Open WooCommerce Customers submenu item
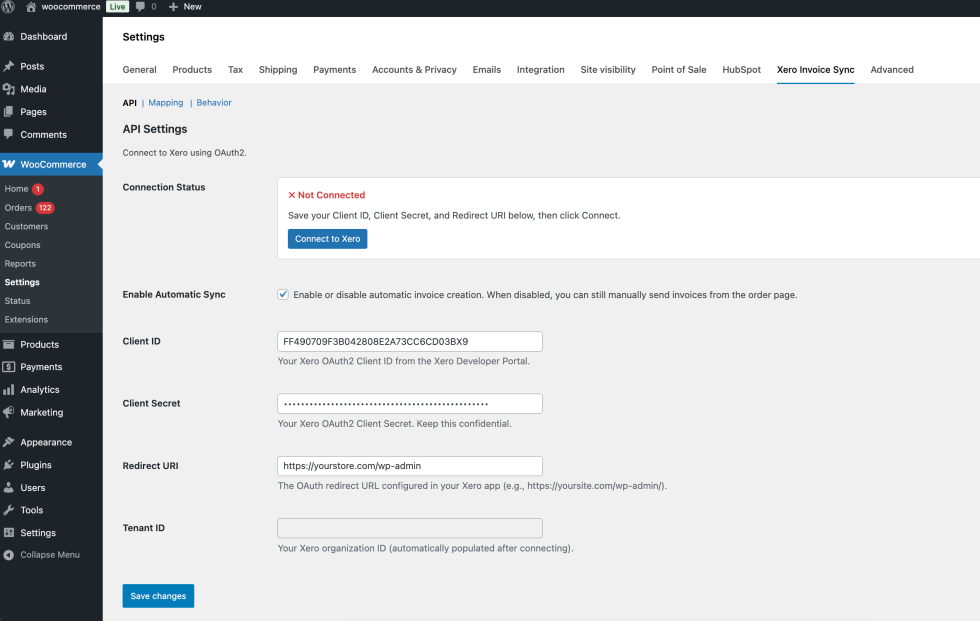This screenshot has height=621, width=980. 26,226
